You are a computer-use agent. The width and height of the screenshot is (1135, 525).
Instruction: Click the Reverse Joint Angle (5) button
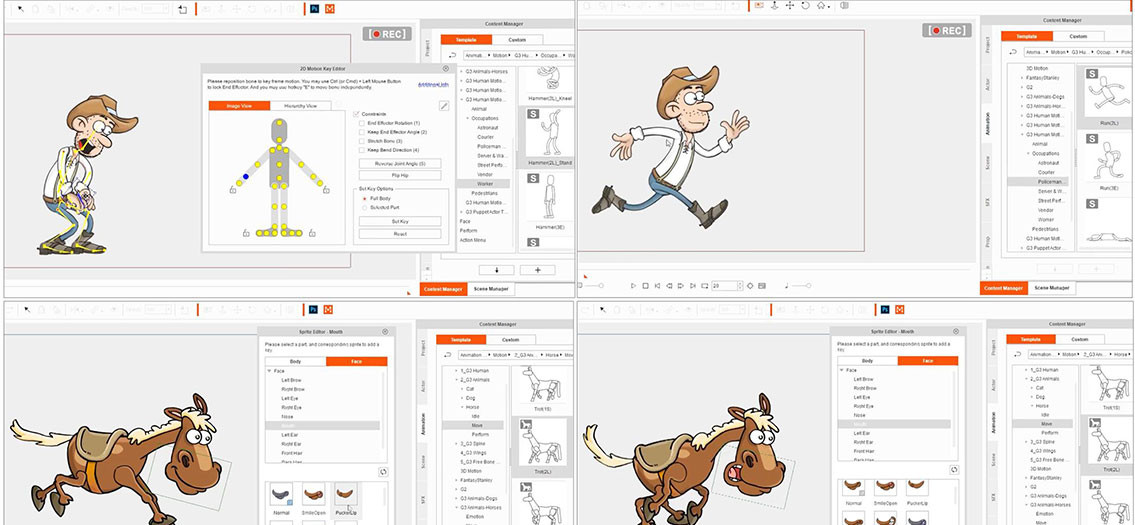(400, 164)
